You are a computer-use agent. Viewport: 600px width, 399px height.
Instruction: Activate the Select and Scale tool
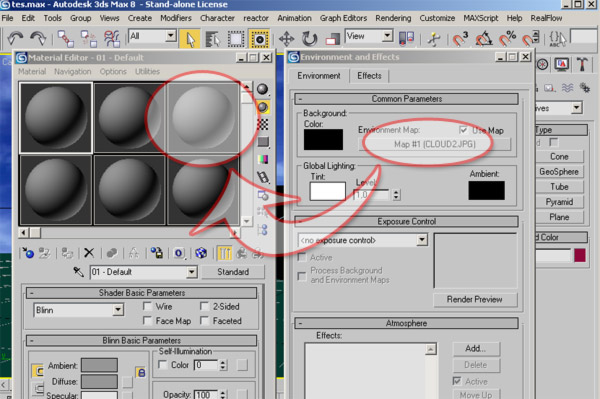333,39
